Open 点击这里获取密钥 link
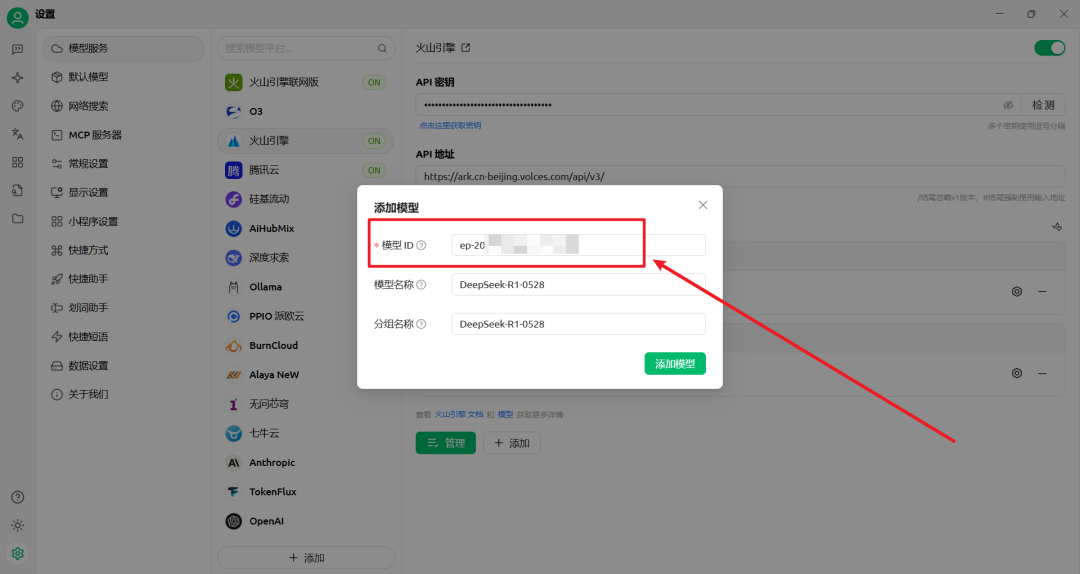This screenshot has width=1080, height=574. [x=450, y=125]
